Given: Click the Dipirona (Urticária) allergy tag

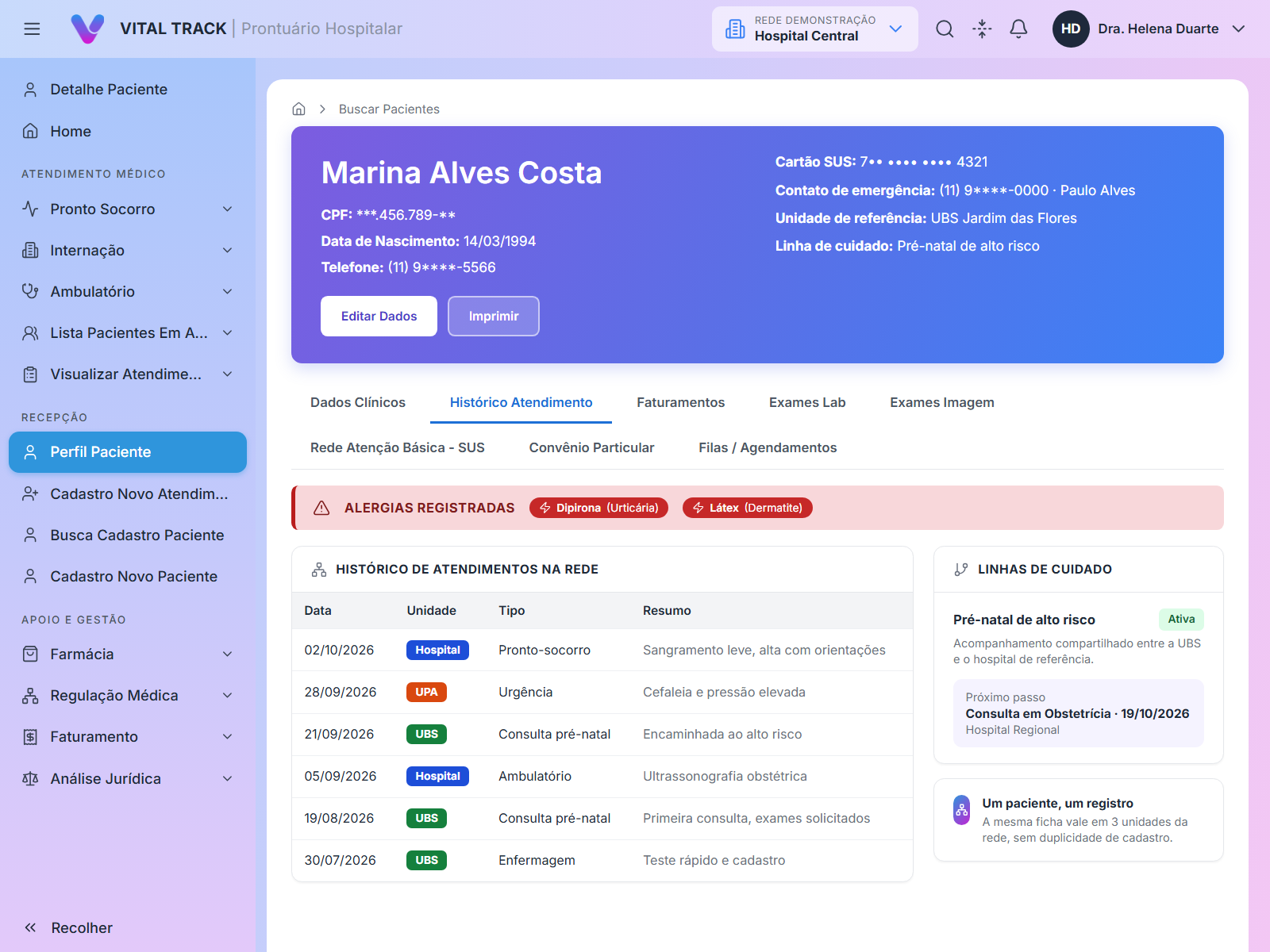Looking at the screenshot, I should pyautogui.click(x=599, y=508).
